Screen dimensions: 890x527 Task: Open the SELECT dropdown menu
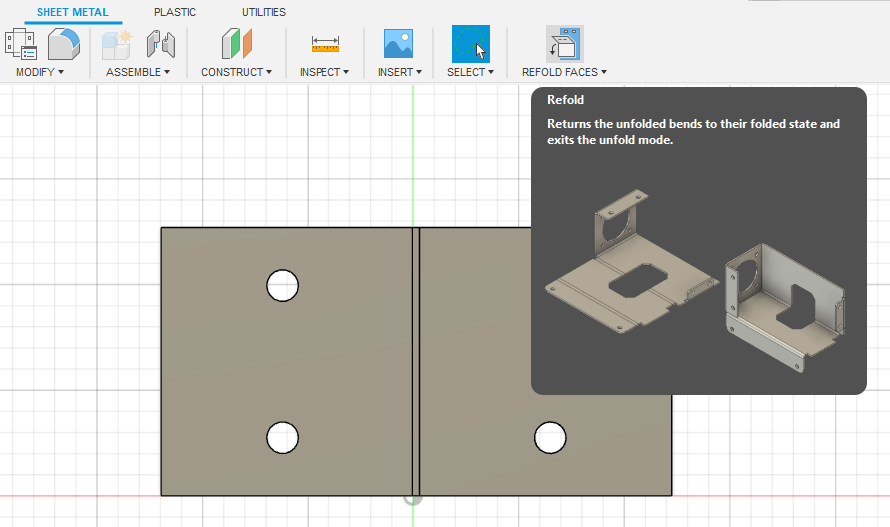[x=470, y=72]
